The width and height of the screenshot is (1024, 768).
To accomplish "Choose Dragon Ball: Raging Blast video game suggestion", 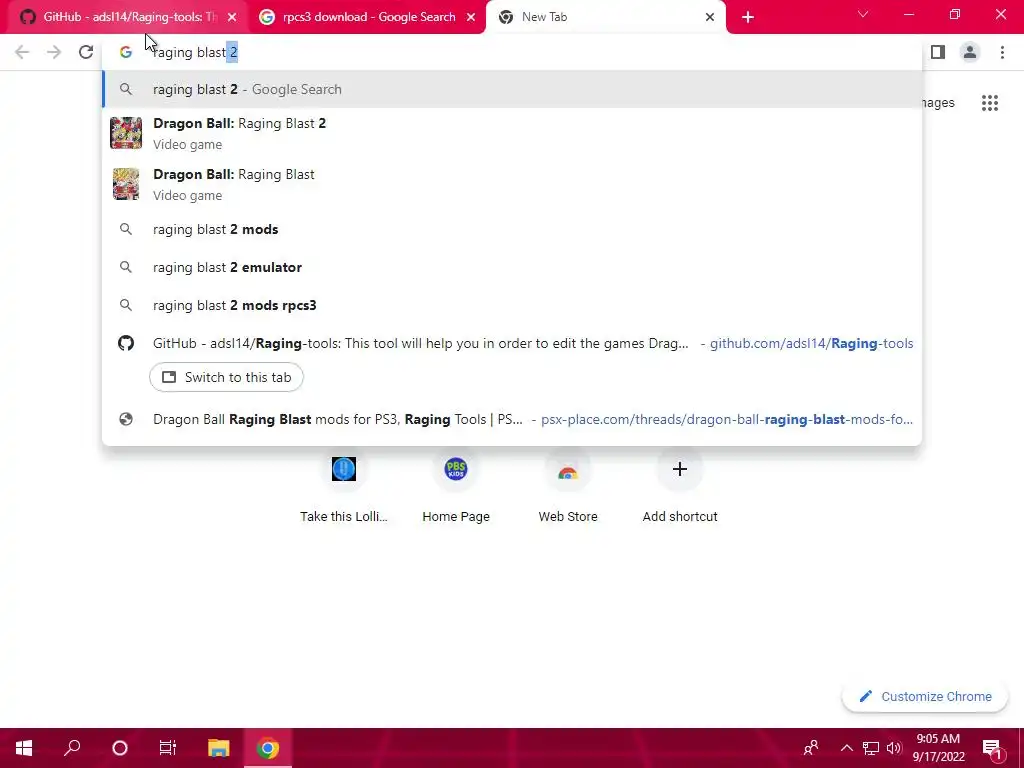I will click(512, 184).
